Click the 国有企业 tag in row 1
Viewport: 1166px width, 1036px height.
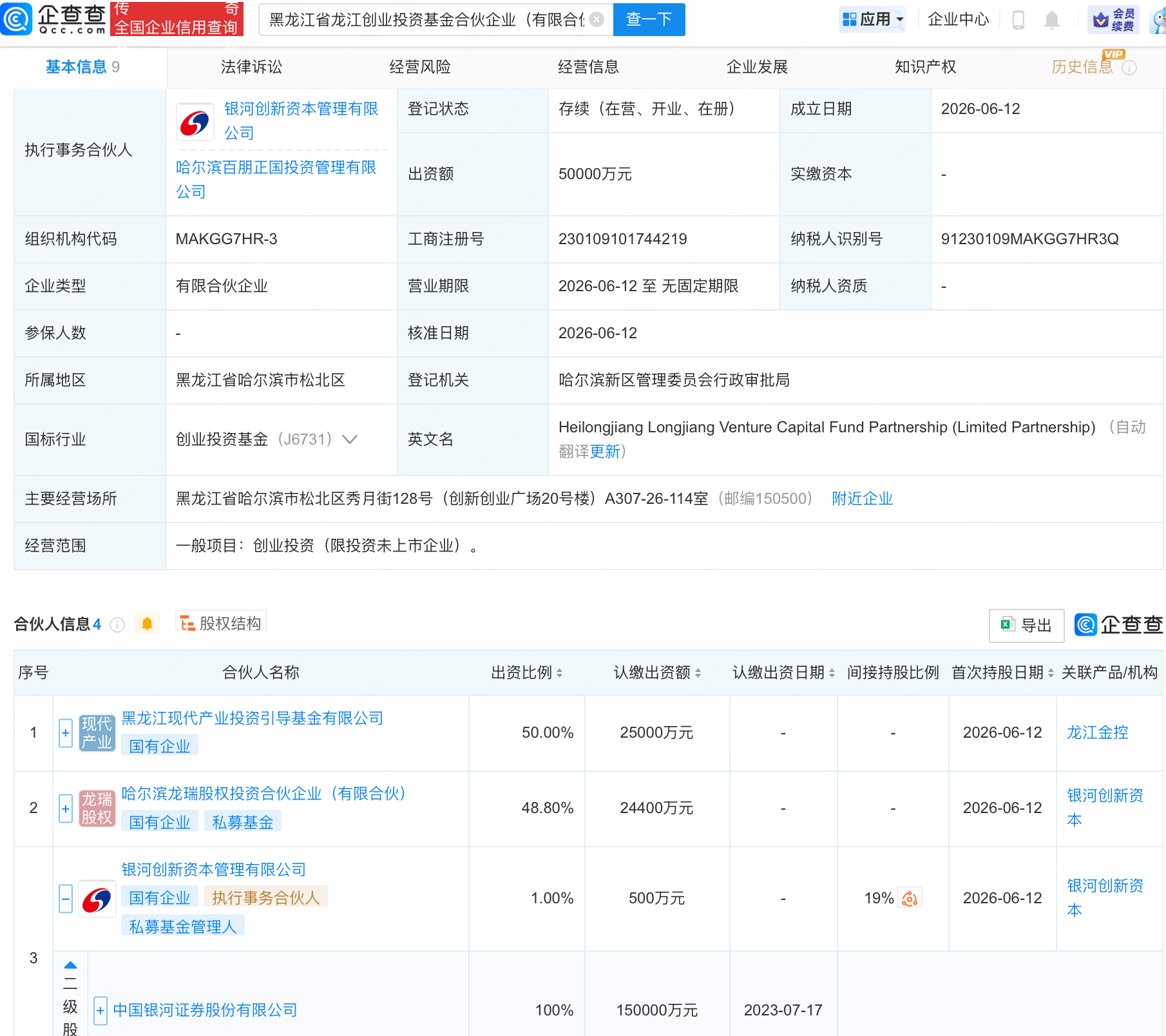point(160,746)
